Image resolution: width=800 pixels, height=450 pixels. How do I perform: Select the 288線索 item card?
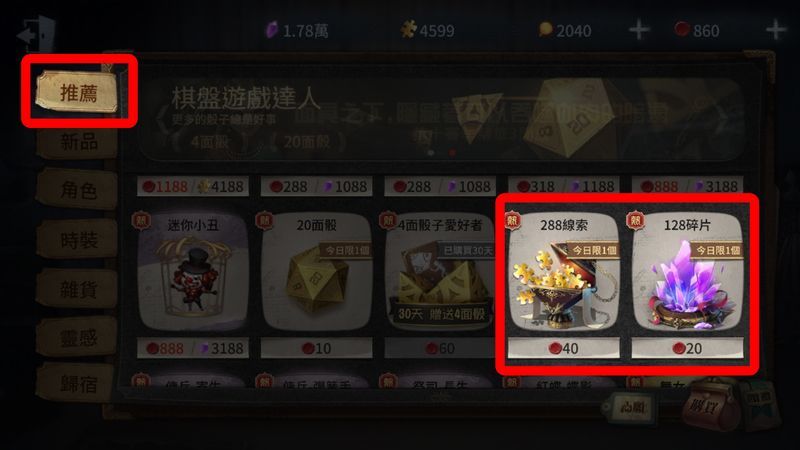pos(564,271)
